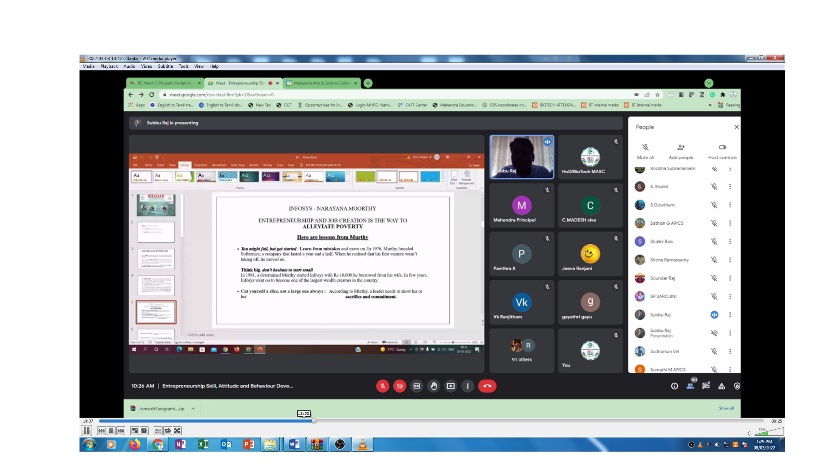Toggle the camera off button in Meet
Screen dimensions: 826x465
[399, 386]
